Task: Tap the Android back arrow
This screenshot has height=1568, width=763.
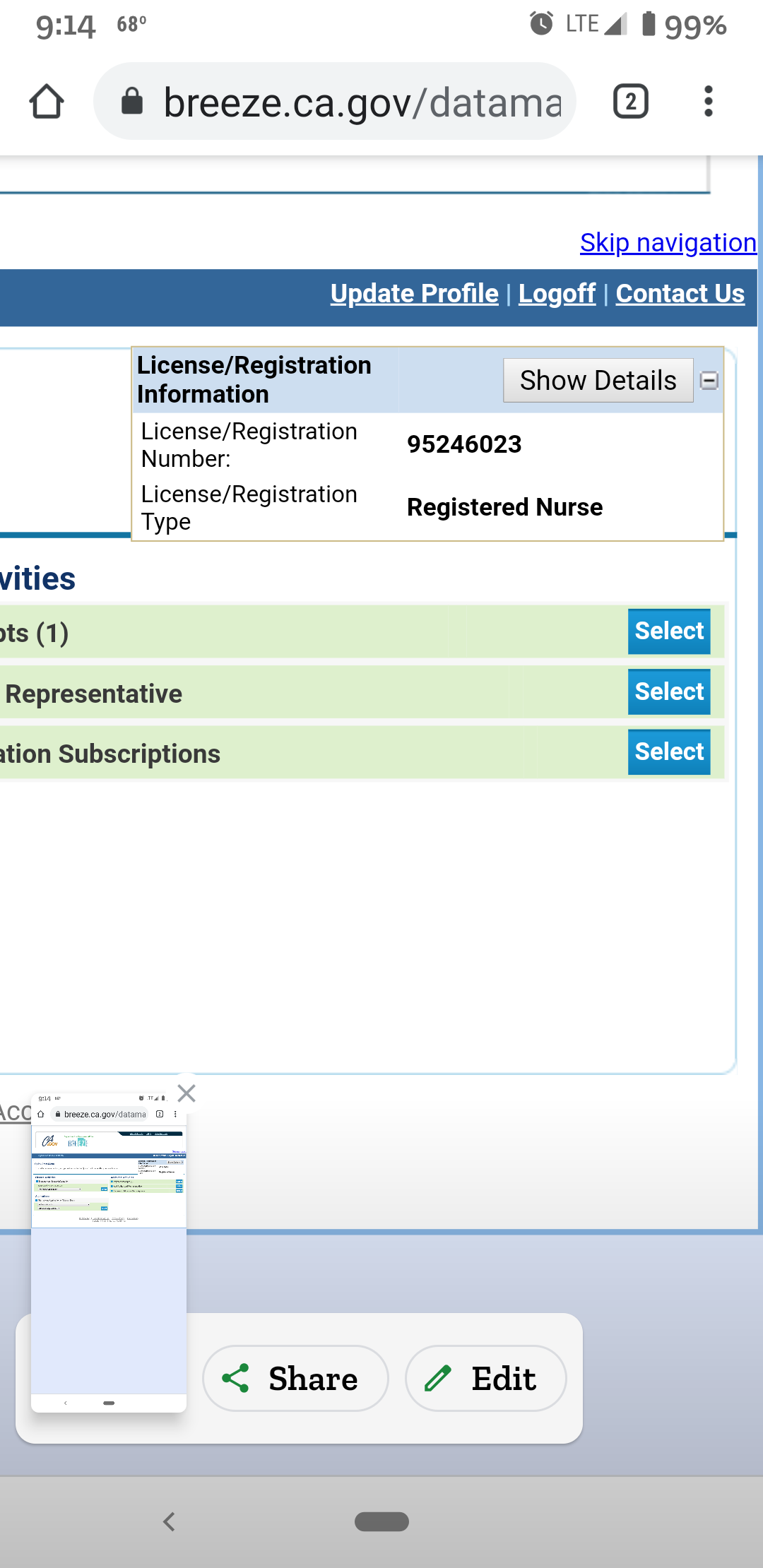Action: [169, 1521]
